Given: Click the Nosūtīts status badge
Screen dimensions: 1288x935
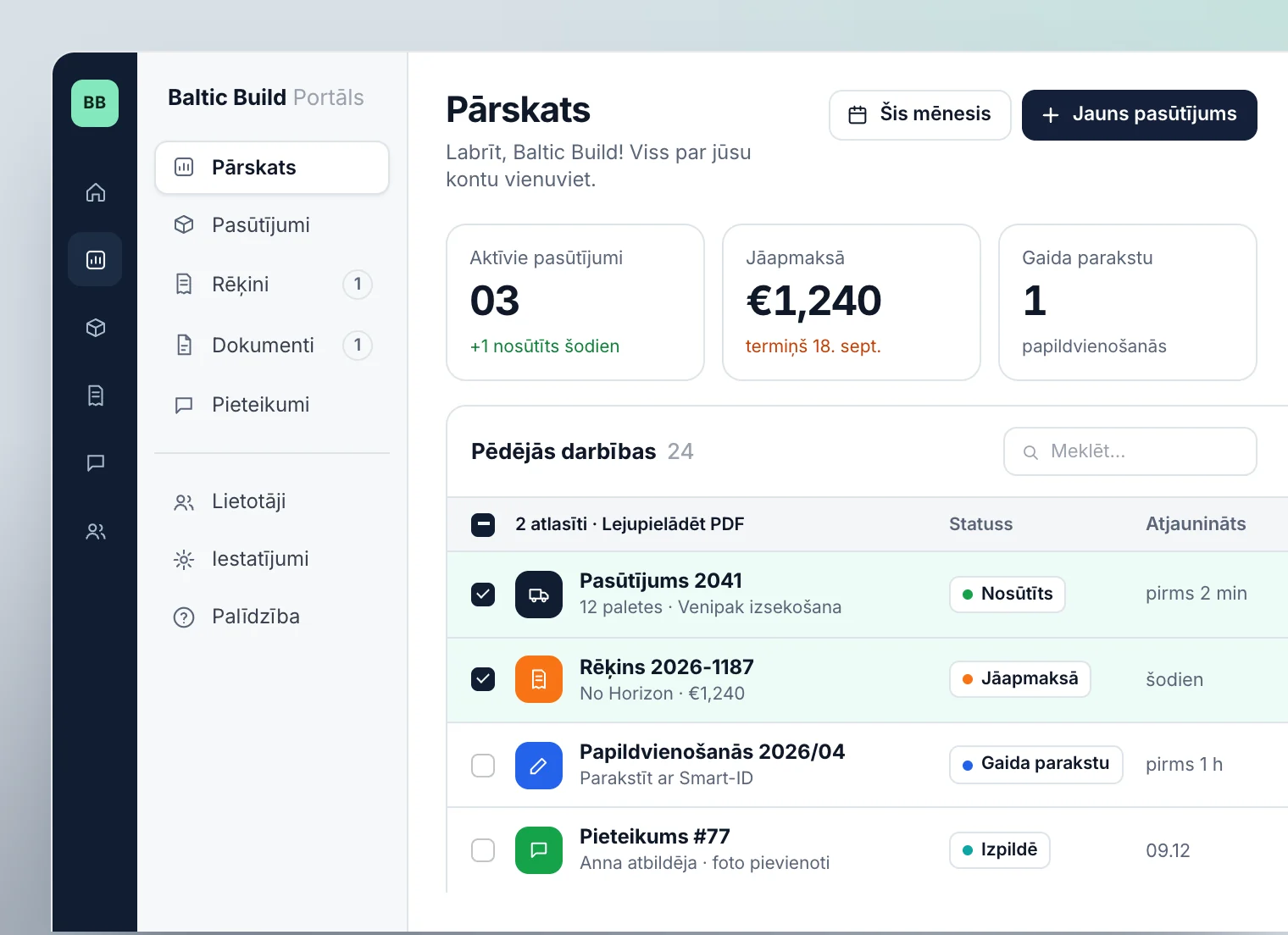Looking at the screenshot, I should coord(1008,595).
